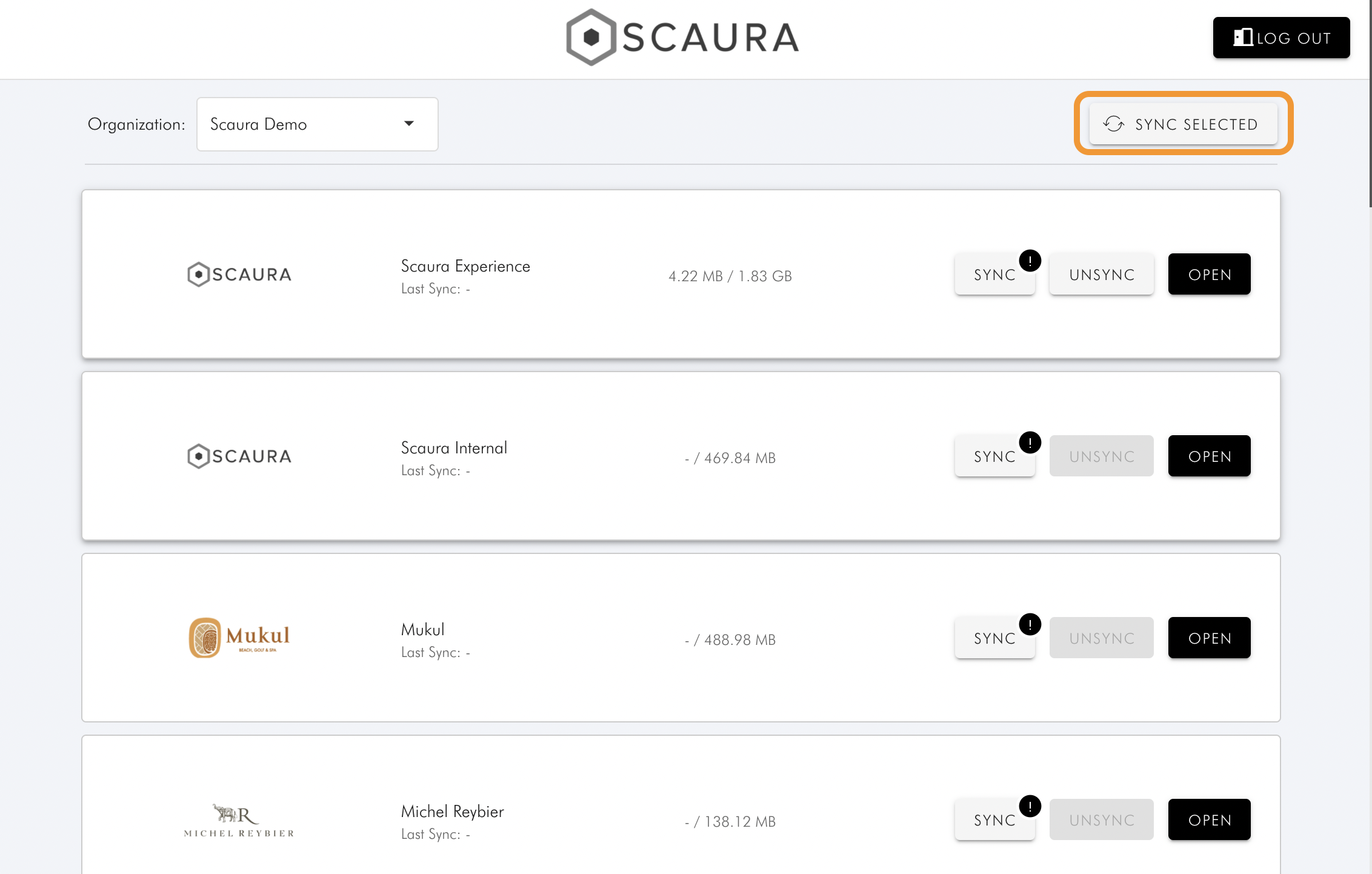The width and height of the screenshot is (1372, 874).
Task: Open the Scaura Internal experience
Action: (x=1209, y=456)
